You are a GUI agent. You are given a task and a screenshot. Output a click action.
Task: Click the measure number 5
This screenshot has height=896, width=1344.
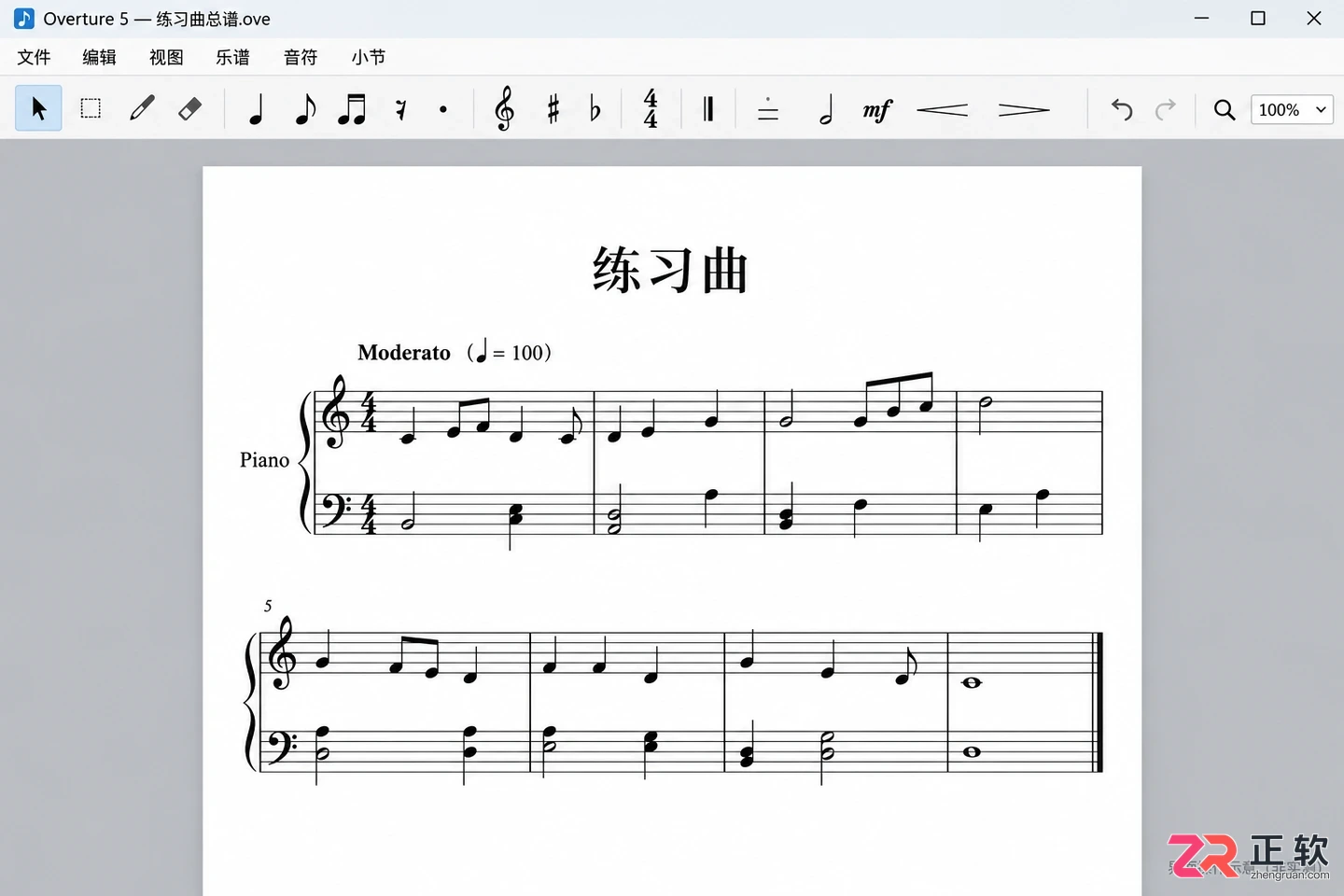[x=268, y=606]
